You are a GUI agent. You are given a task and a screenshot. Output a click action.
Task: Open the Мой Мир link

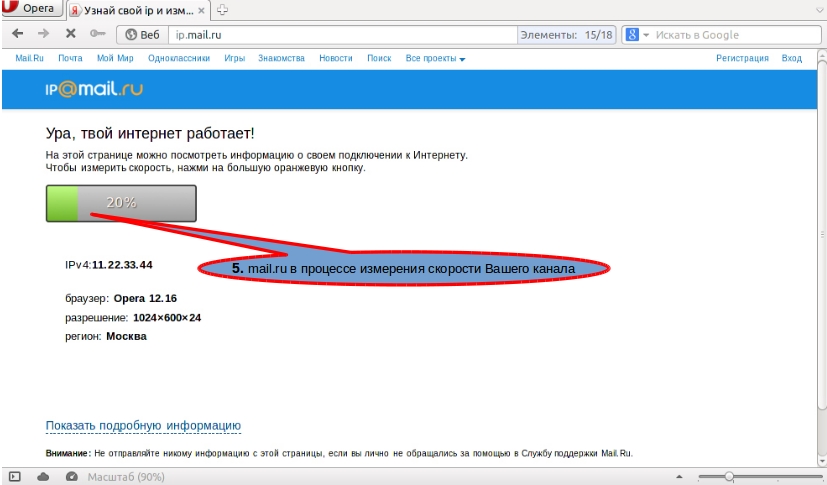click(115, 58)
